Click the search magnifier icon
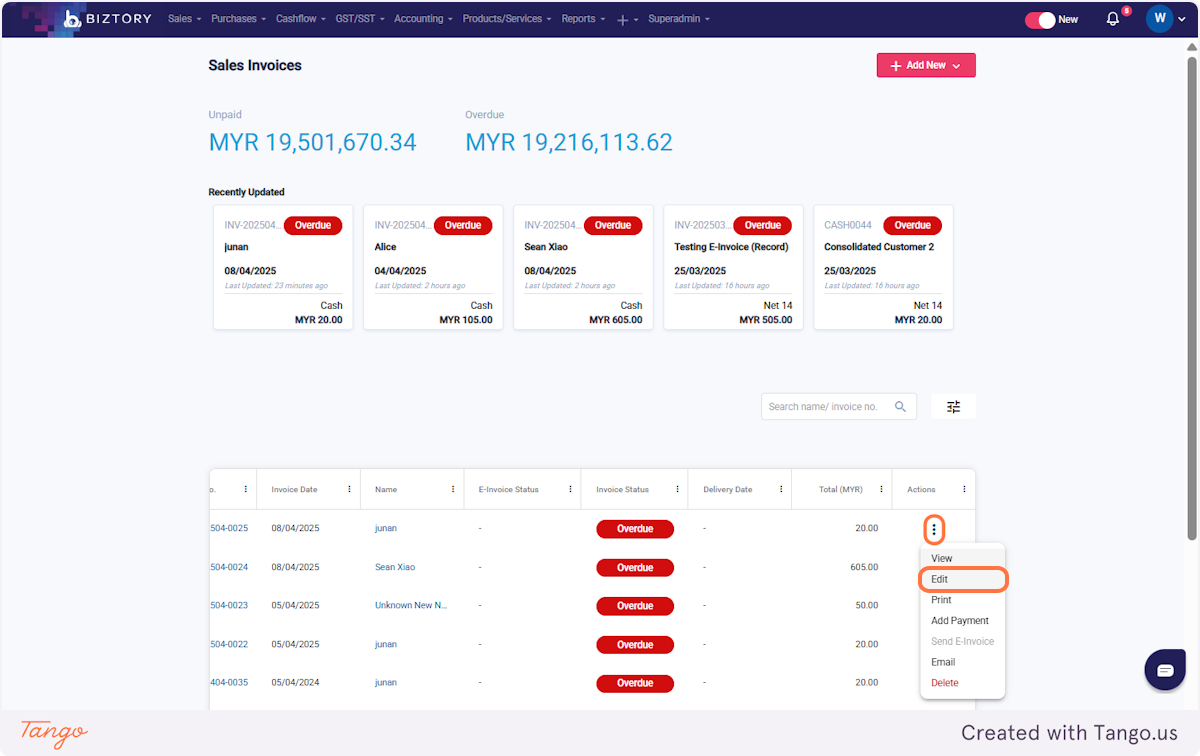Image resolution: width=1200 pixels, height=756 pixels. click(900, 406)
